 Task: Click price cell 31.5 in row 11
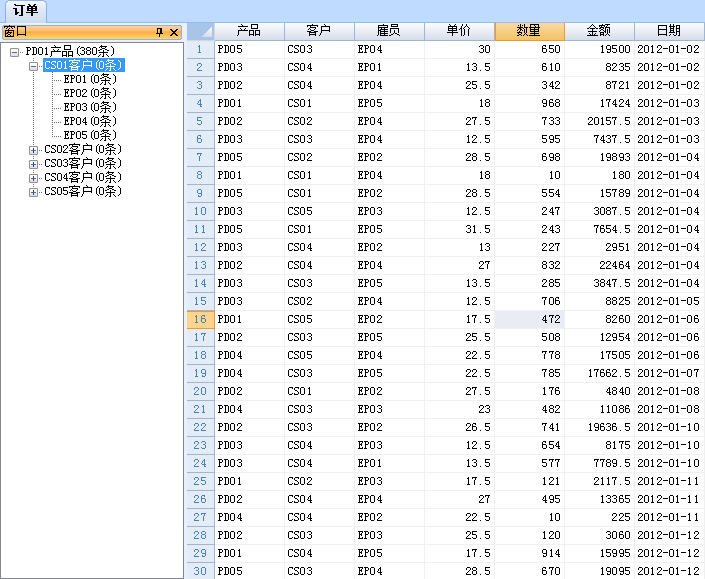(x=460, y=229)
